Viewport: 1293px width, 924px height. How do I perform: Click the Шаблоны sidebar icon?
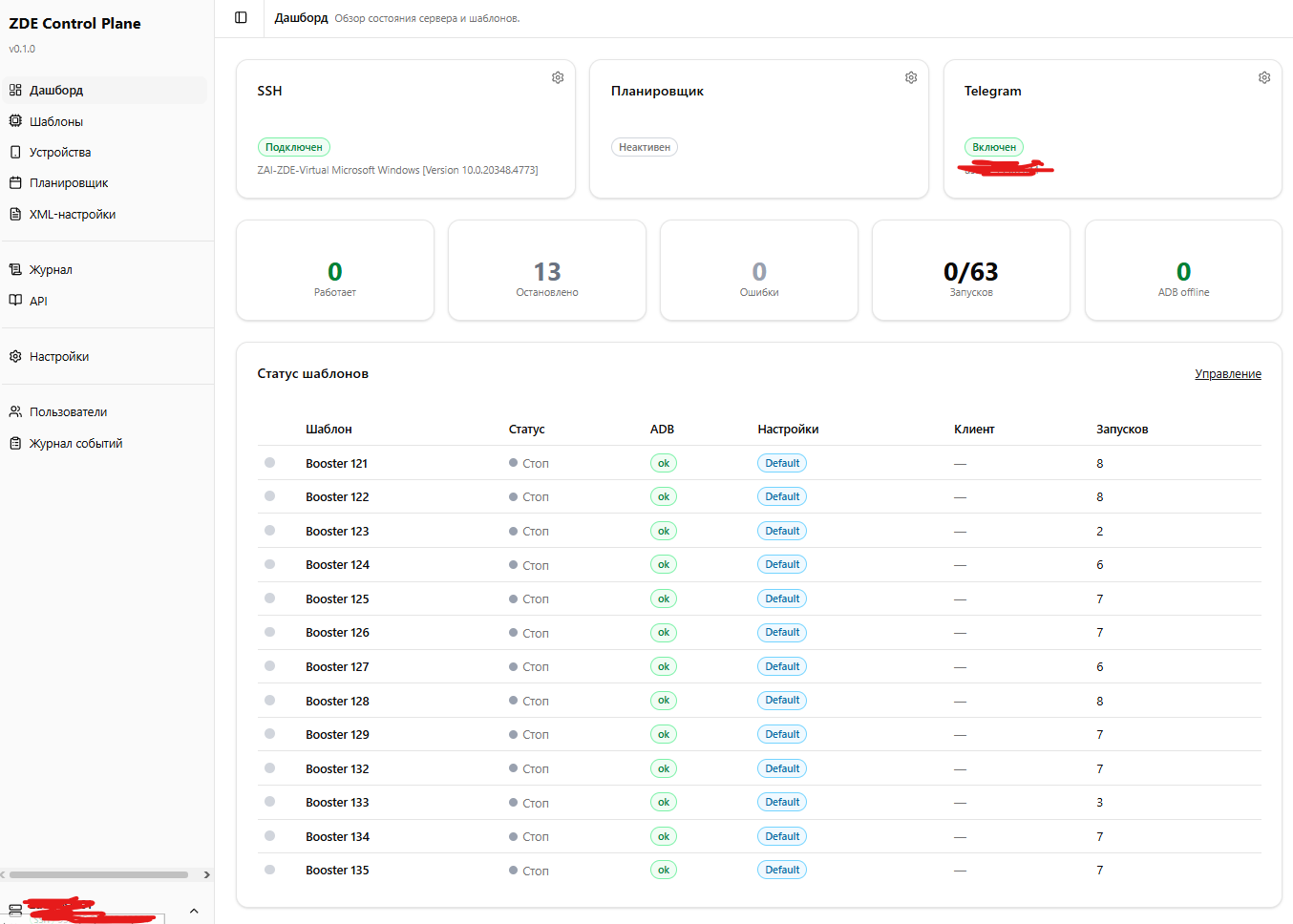pos(15,121)
